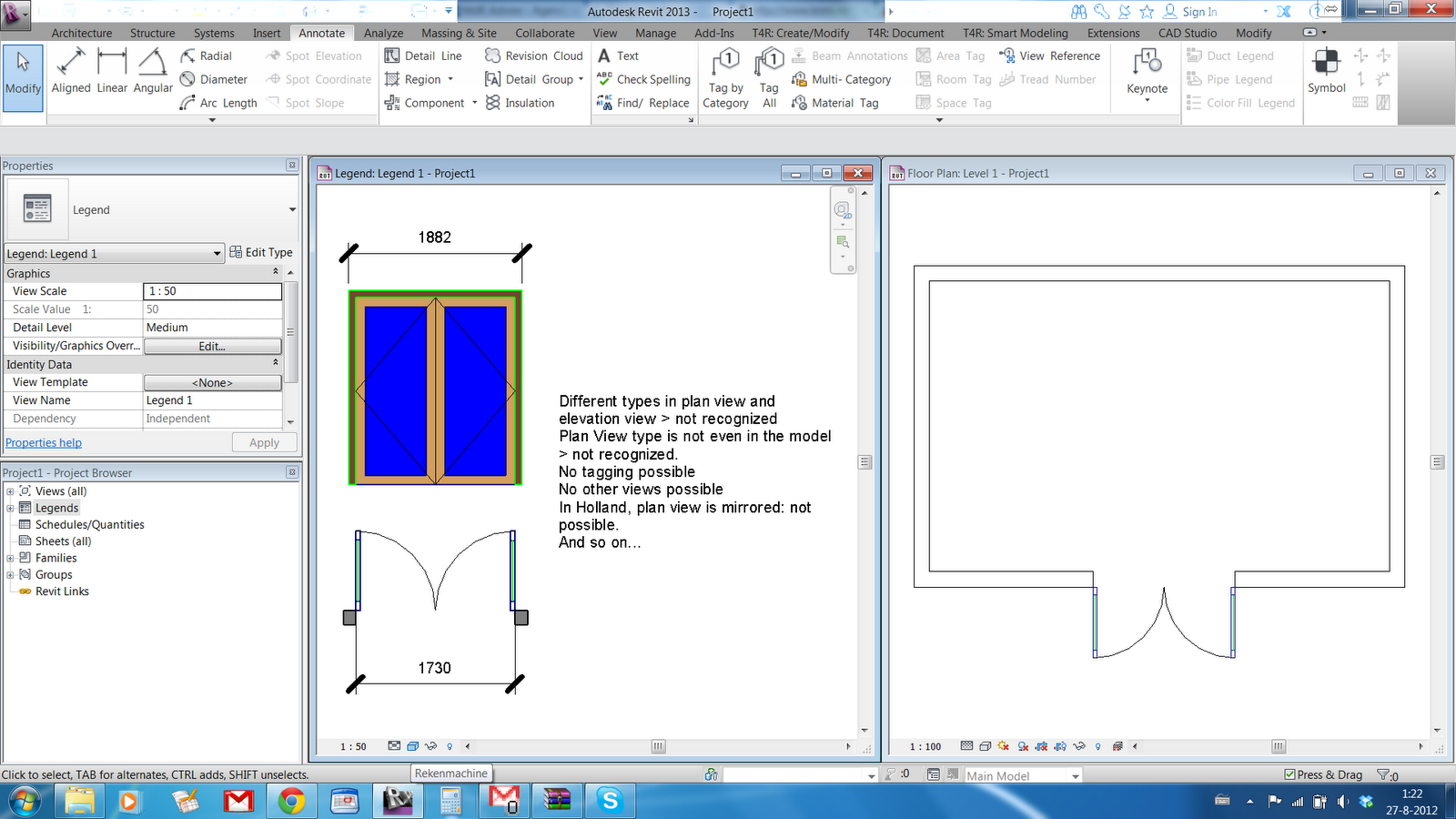Insert a Revision Cloud
The width and height of the screenshot is (1456, 819).
coord(533,56)
